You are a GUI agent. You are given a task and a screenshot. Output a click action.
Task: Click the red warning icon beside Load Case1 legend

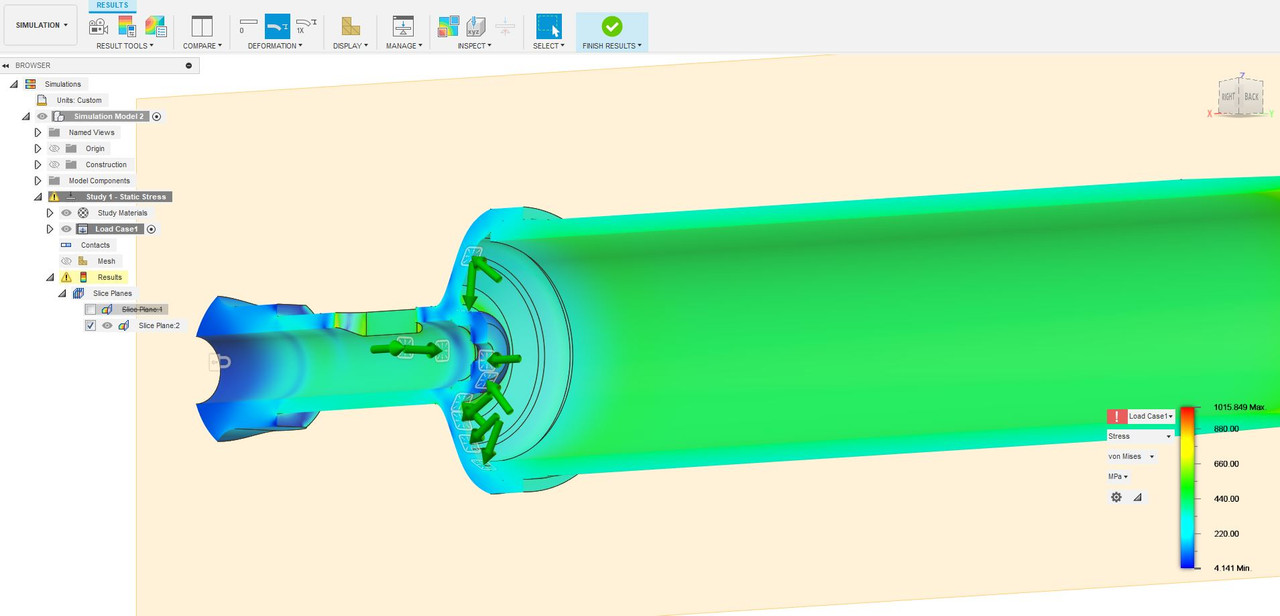[x=1116, y=416]
